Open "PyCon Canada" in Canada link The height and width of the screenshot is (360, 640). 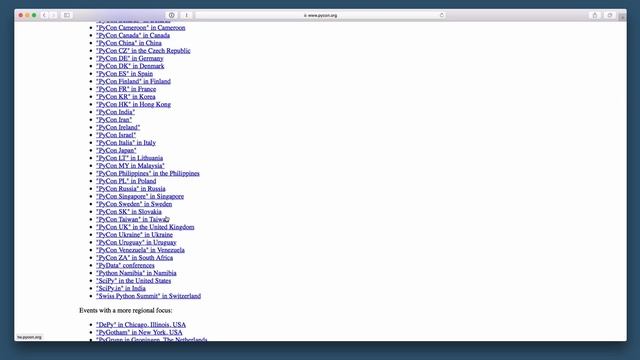click(x=133, y=36)
